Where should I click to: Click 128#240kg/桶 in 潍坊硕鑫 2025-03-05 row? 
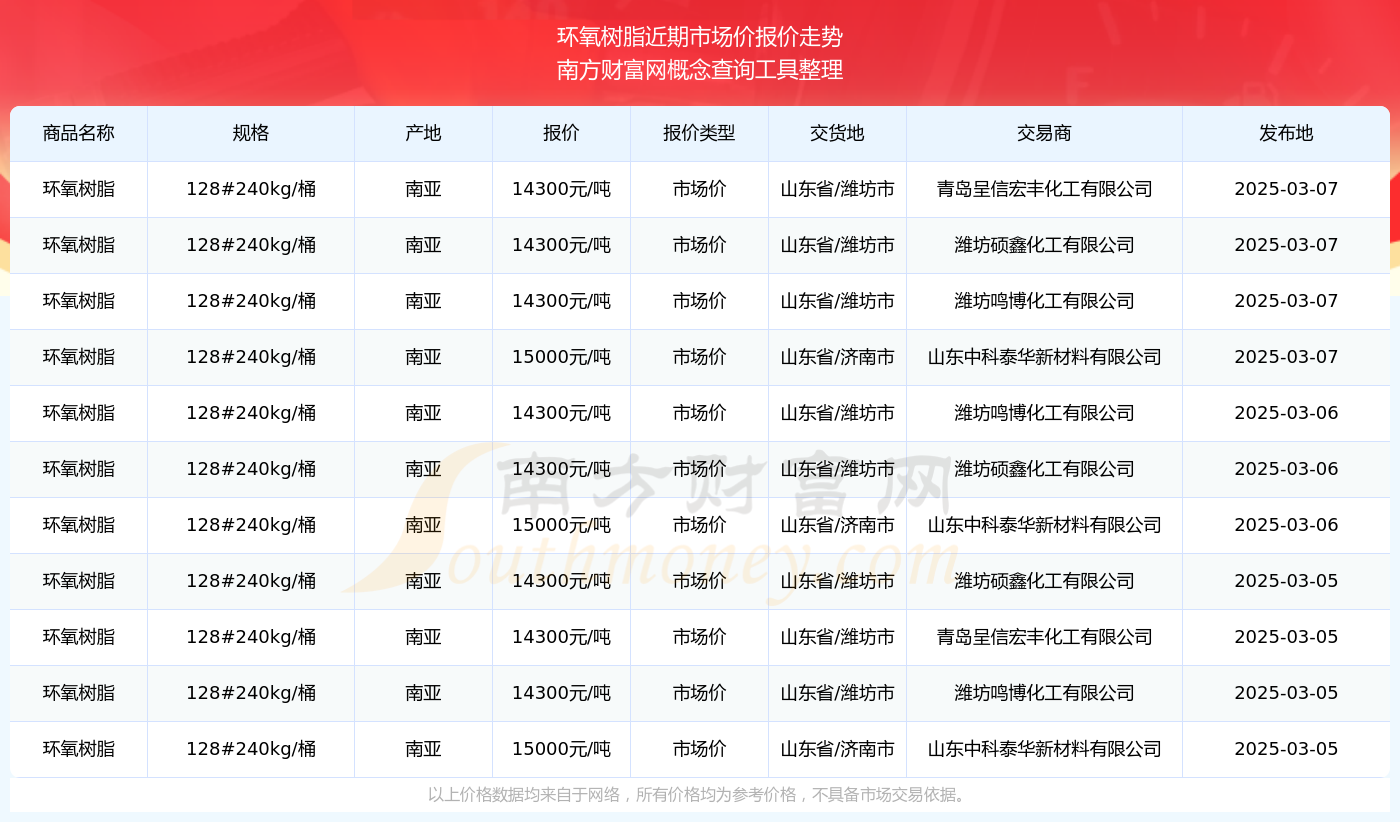(251, 581)
